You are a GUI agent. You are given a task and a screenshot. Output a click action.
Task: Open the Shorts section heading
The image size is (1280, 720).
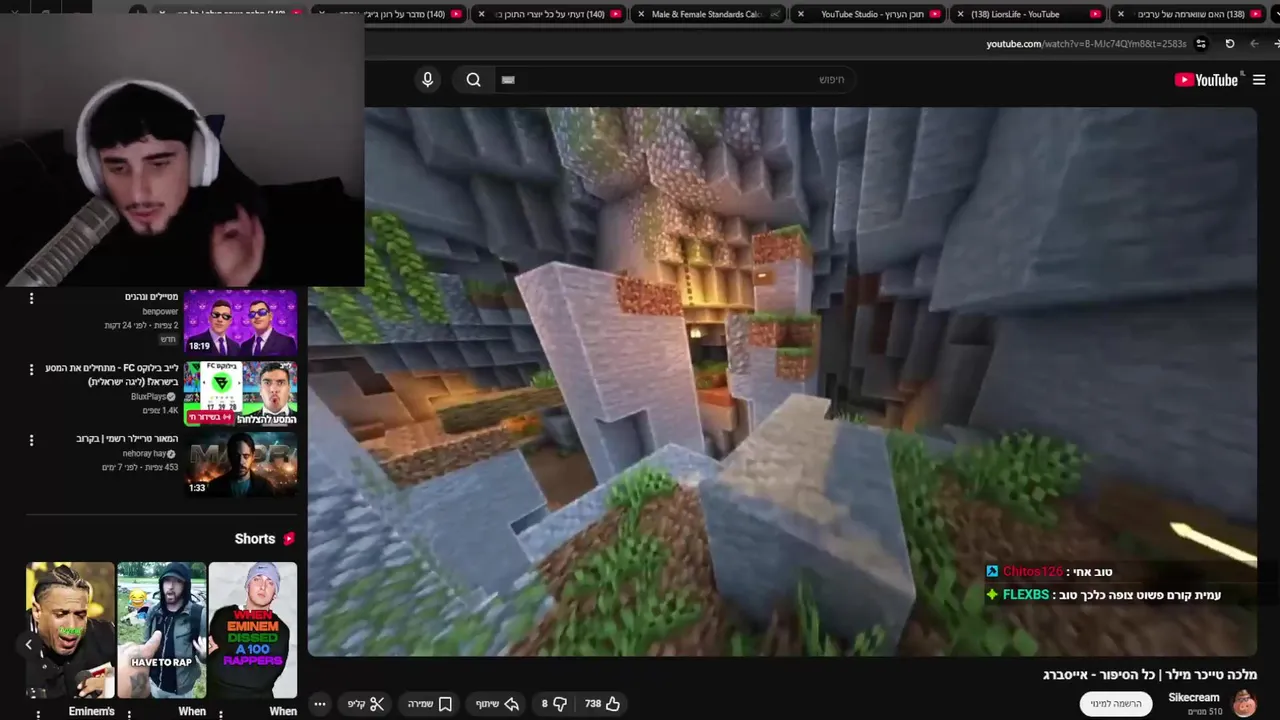click(x=265, y=539)
